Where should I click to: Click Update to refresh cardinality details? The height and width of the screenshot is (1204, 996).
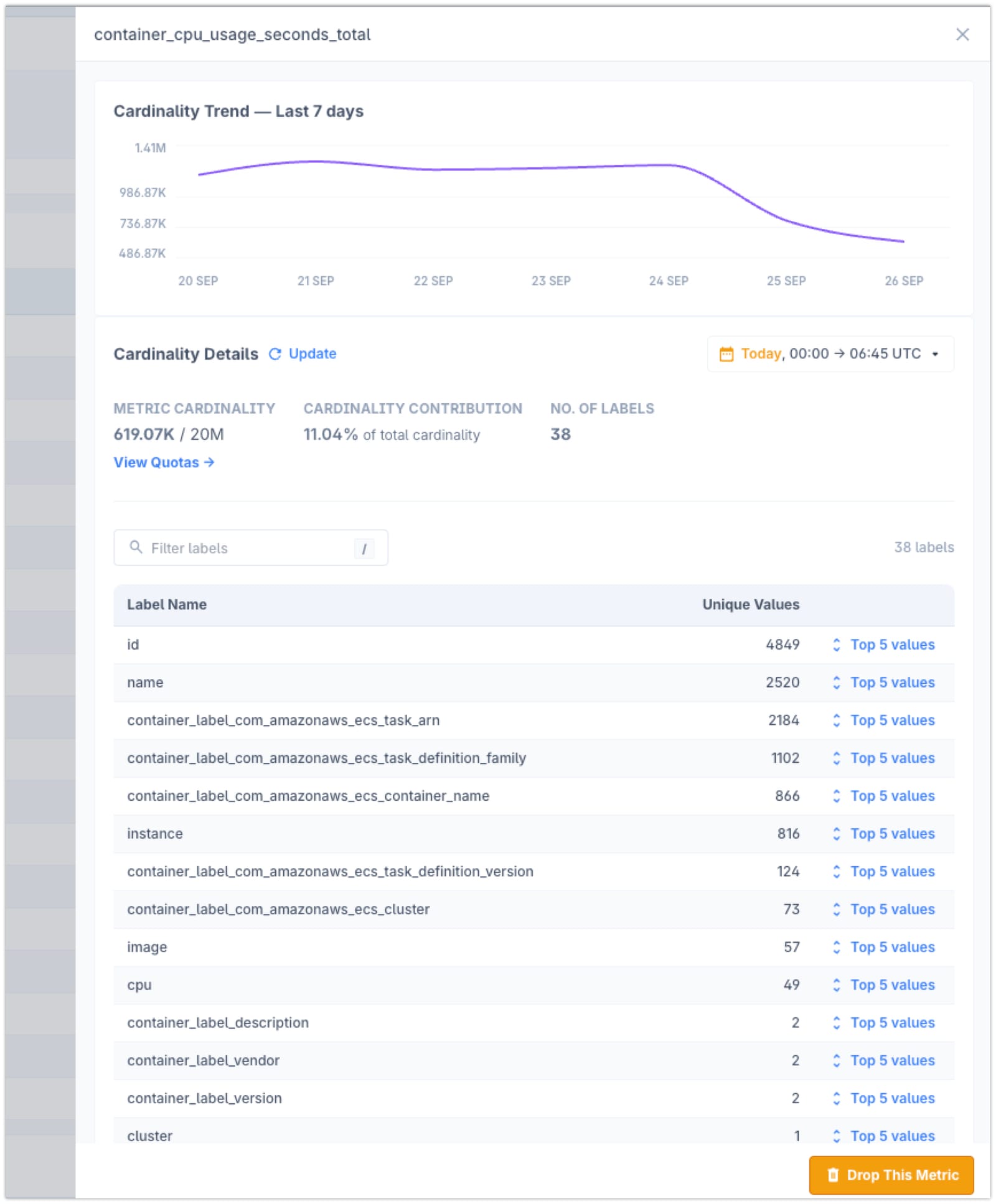312,353
